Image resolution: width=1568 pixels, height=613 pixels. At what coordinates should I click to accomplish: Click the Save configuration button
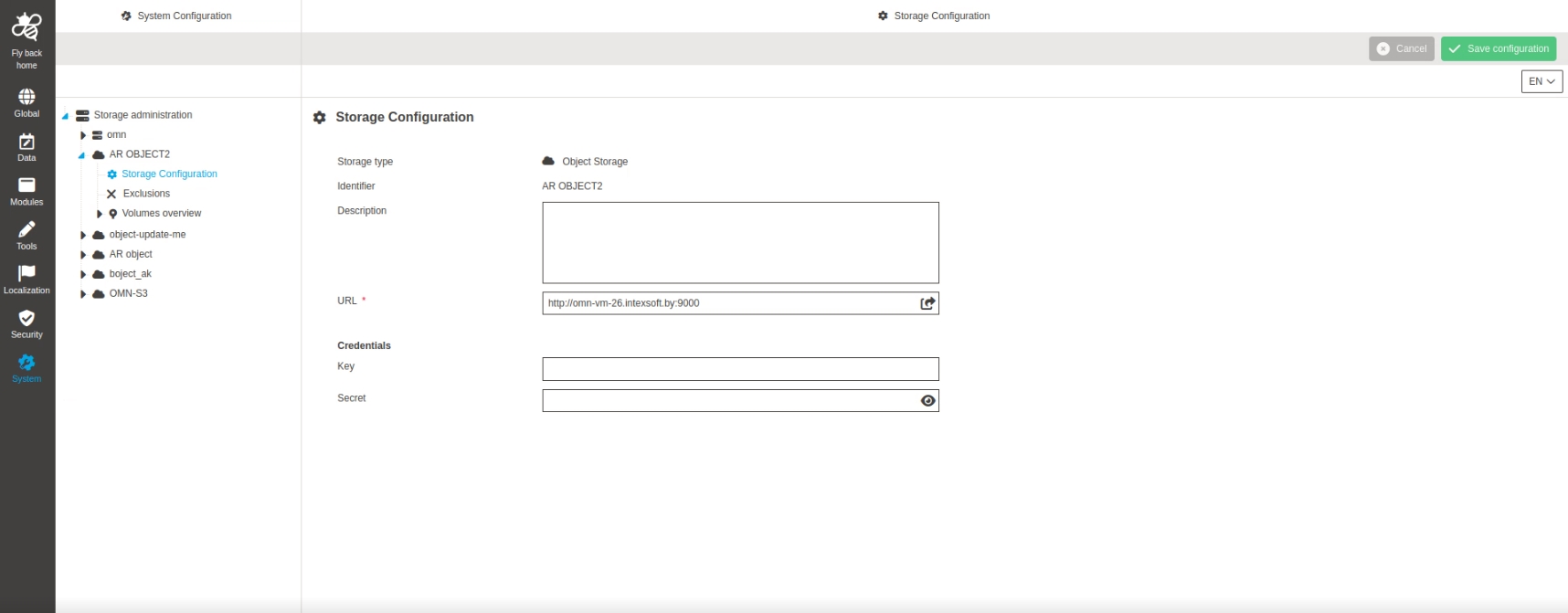coord(1498,48)
